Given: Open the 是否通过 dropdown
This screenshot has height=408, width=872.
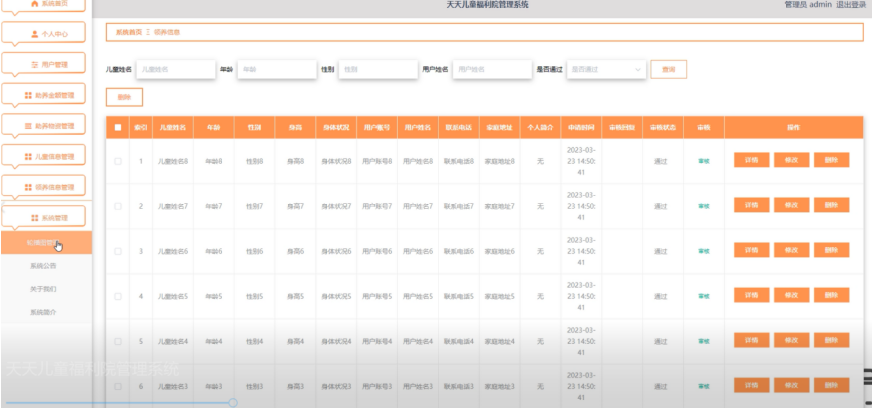Looking at the screenshot, I should tap(606, 69).
